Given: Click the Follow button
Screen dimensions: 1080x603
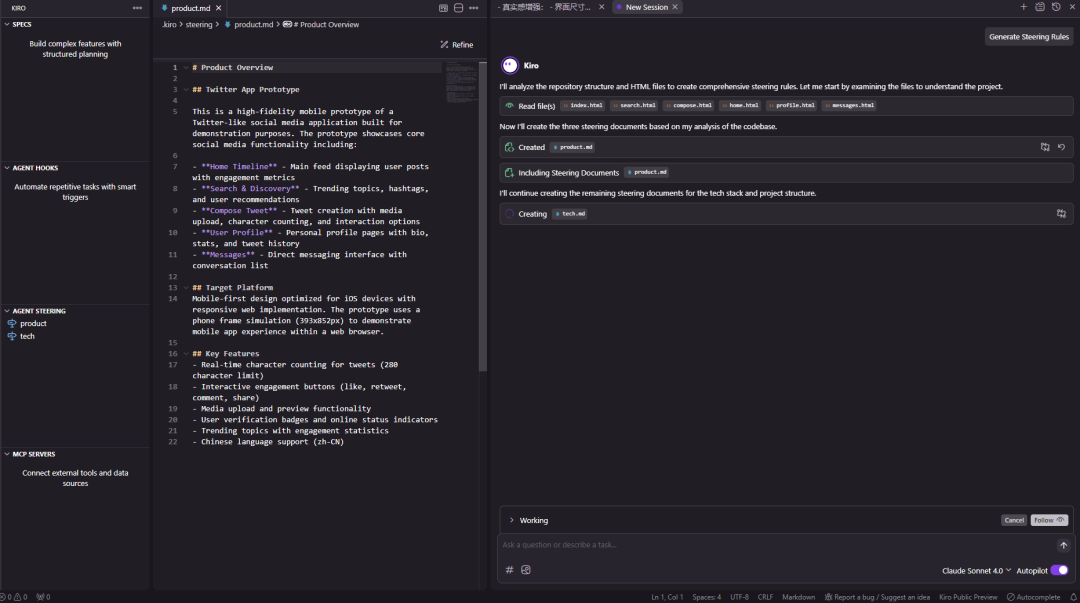Looking at the screenshot, I should point(1048,520).
